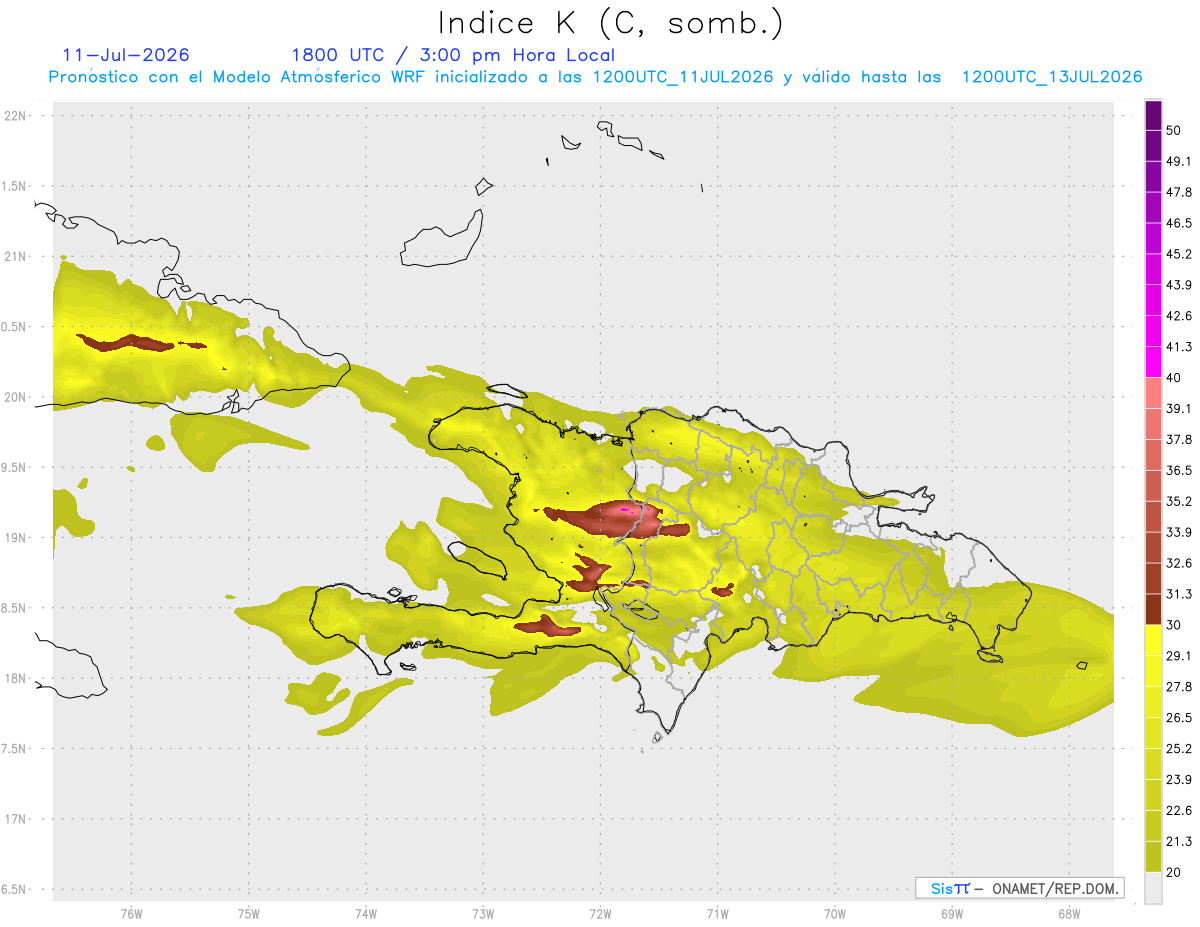Click the colorbar value "22.6"
Viewport: 1200px width, 927px height.
(x=1179, y=810)
